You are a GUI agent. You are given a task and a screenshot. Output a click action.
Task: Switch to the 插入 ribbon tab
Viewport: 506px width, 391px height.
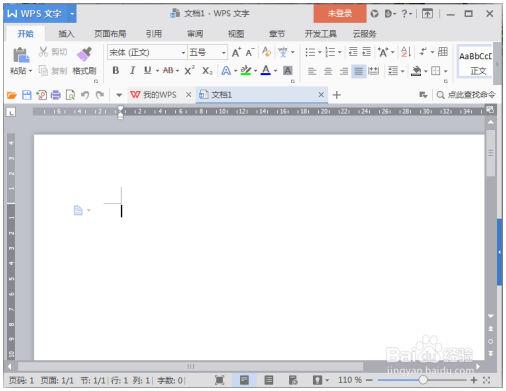point(66,34)
